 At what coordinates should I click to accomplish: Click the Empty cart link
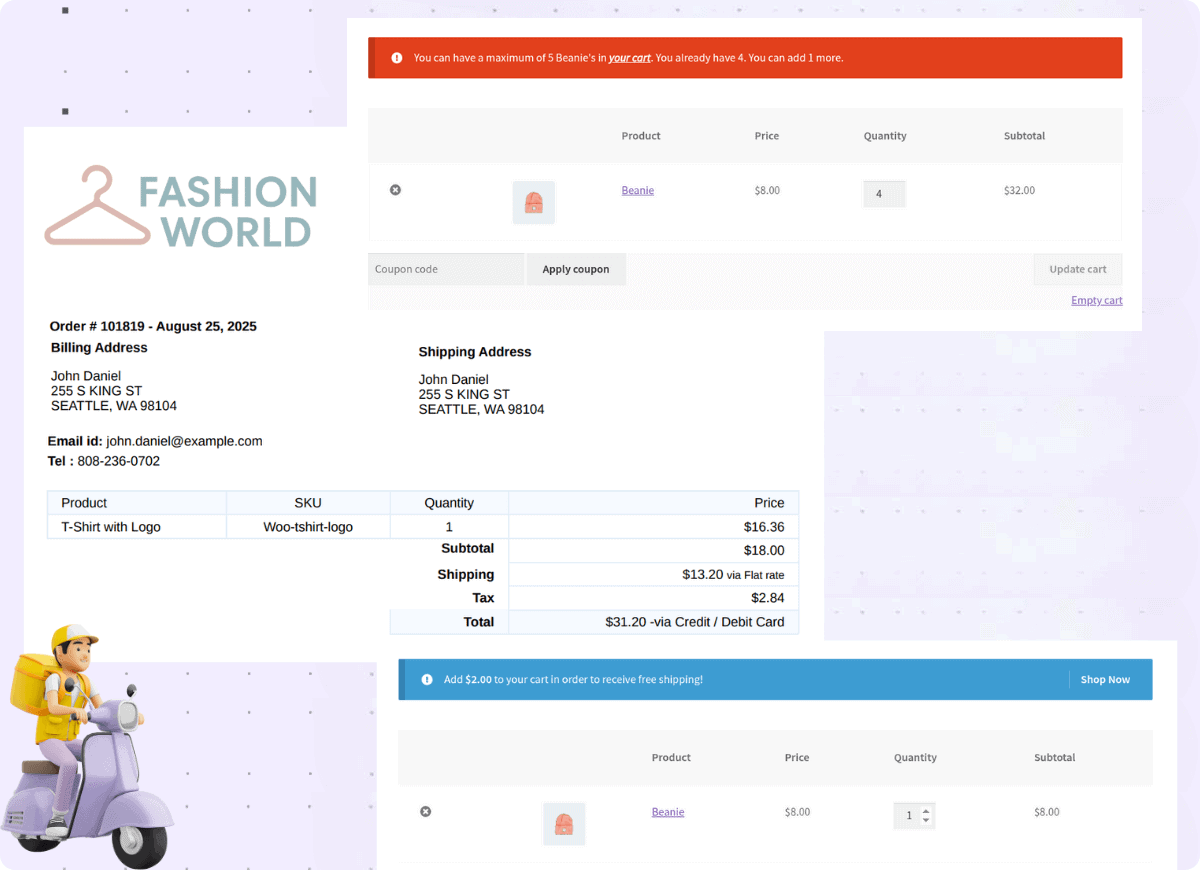[1096, 300]
